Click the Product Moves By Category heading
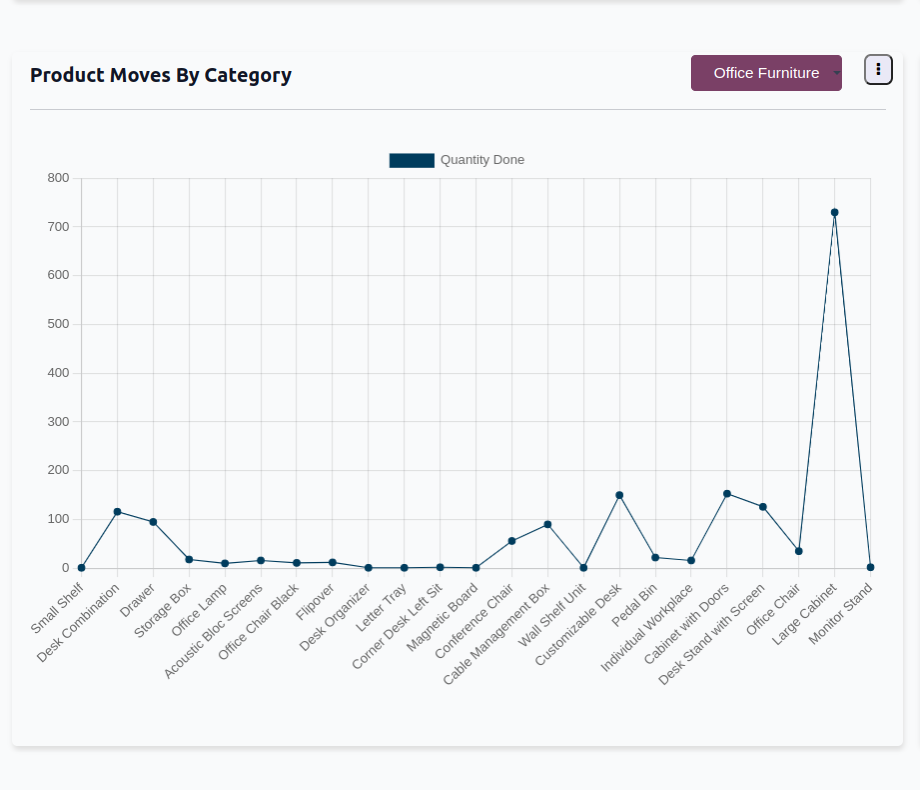 (x=161, y=75)
